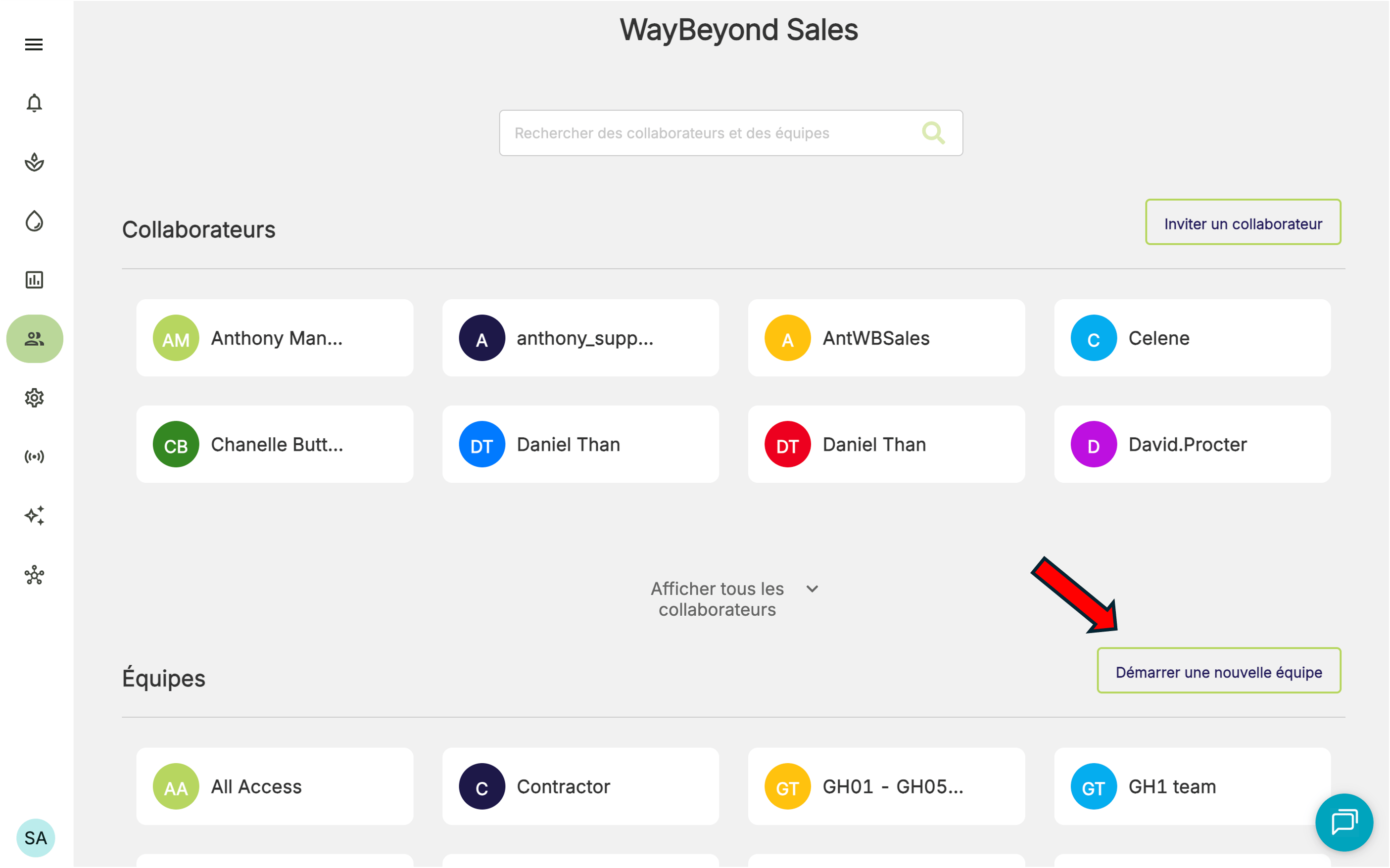1390x868 pixels.
Task: Open the bar chart analytics icon
Action: pos(34,280)
